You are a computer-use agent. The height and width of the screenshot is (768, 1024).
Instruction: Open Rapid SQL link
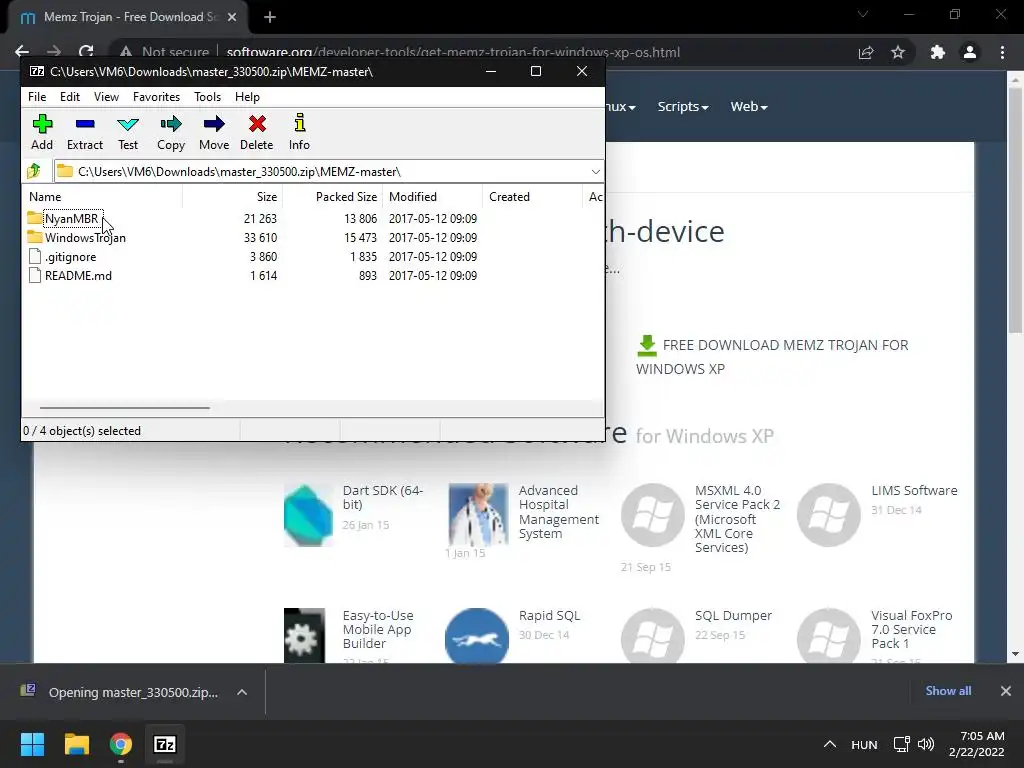tap(549, 615)
